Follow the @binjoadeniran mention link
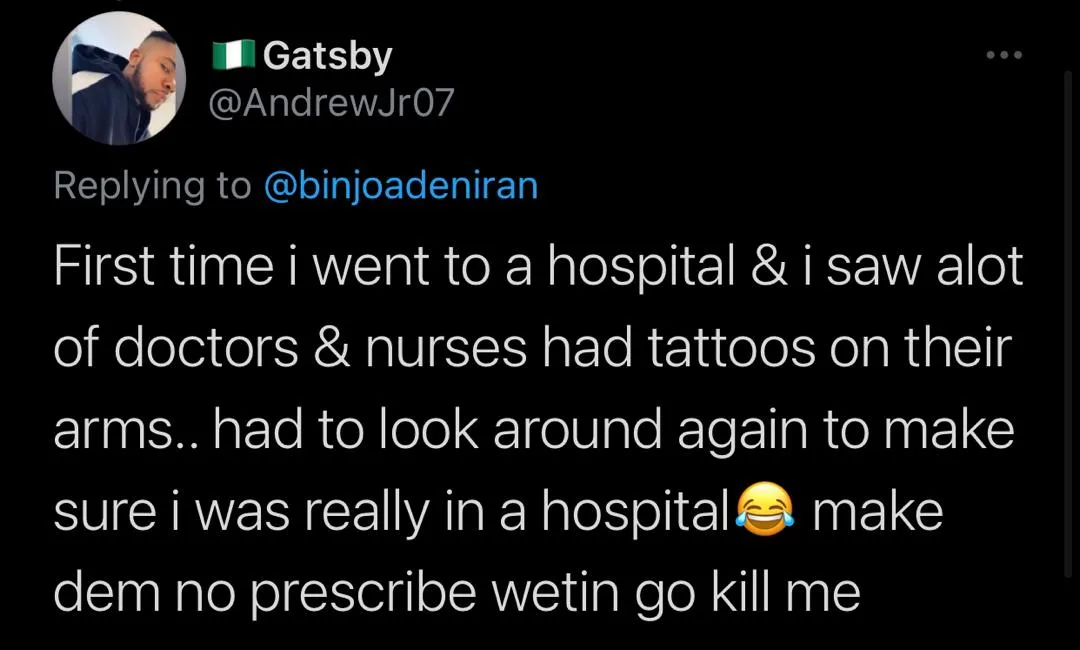 tap(401, 186)
